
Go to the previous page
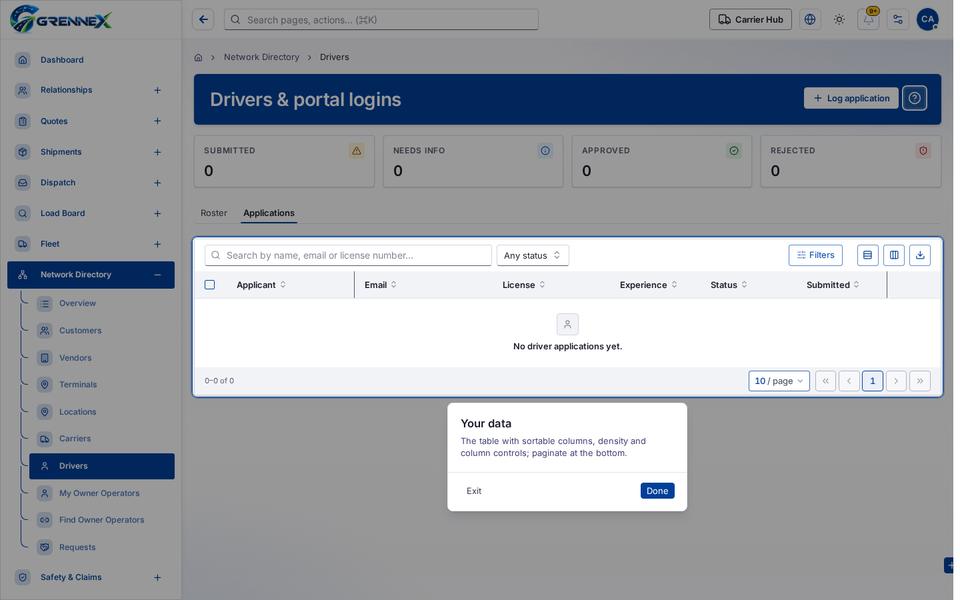(x=849, y=381)
